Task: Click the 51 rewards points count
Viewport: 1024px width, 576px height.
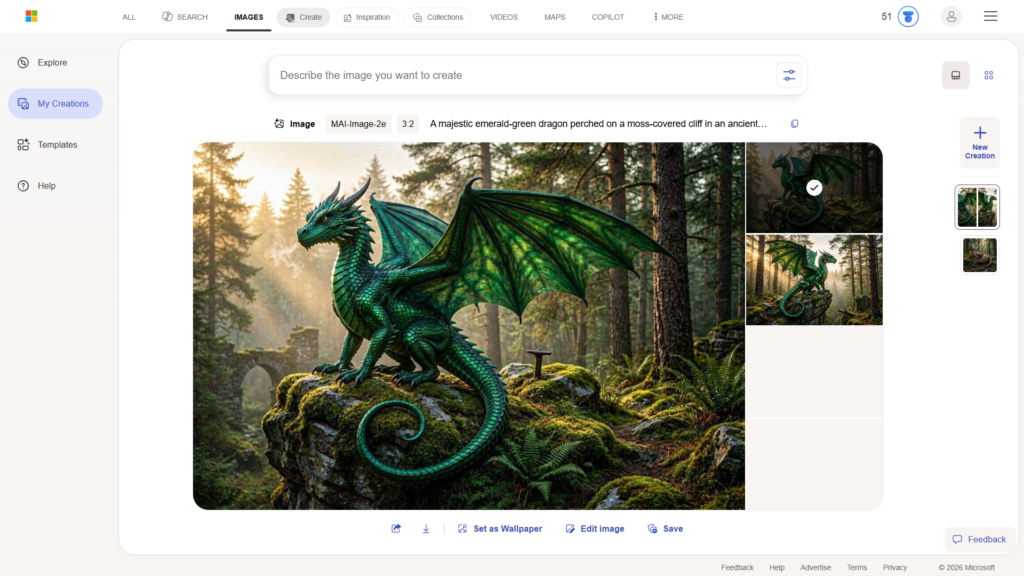Action: point(886,16)
